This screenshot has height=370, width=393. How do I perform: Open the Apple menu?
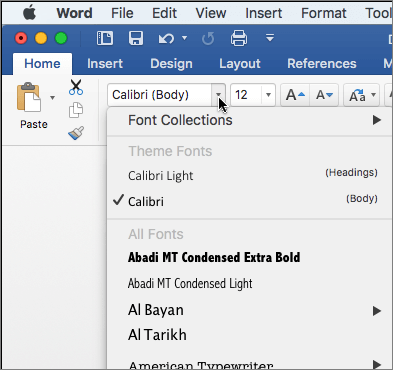coord(30,13)
